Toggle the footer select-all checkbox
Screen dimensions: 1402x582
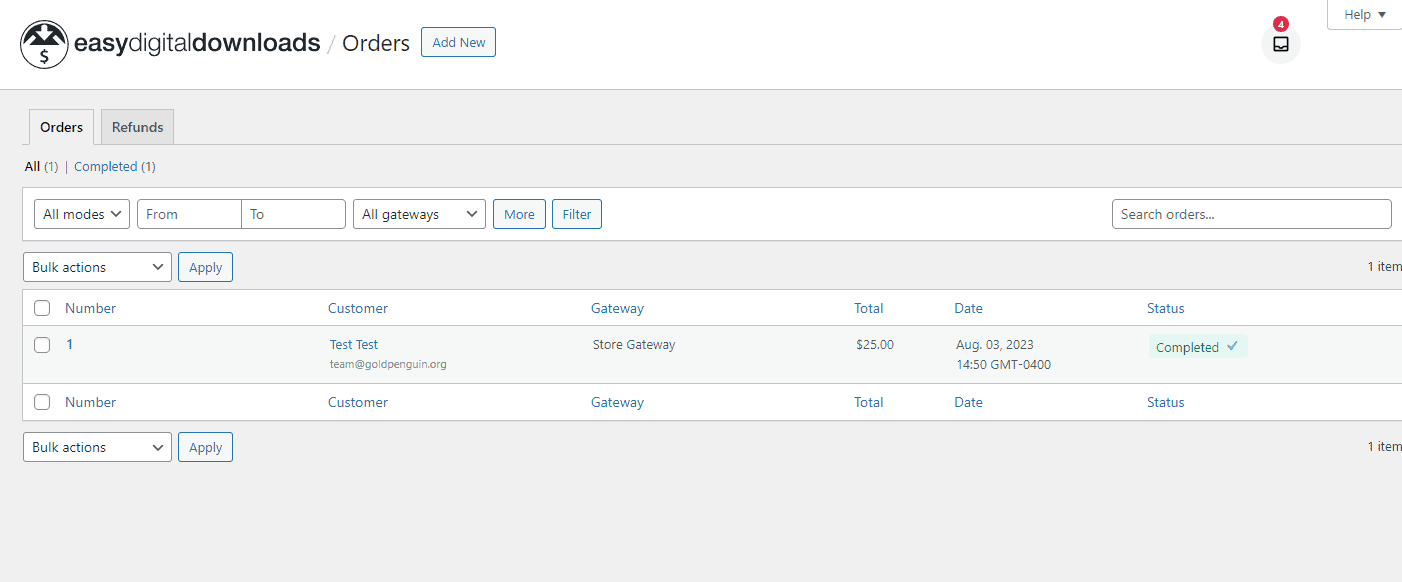42,402
